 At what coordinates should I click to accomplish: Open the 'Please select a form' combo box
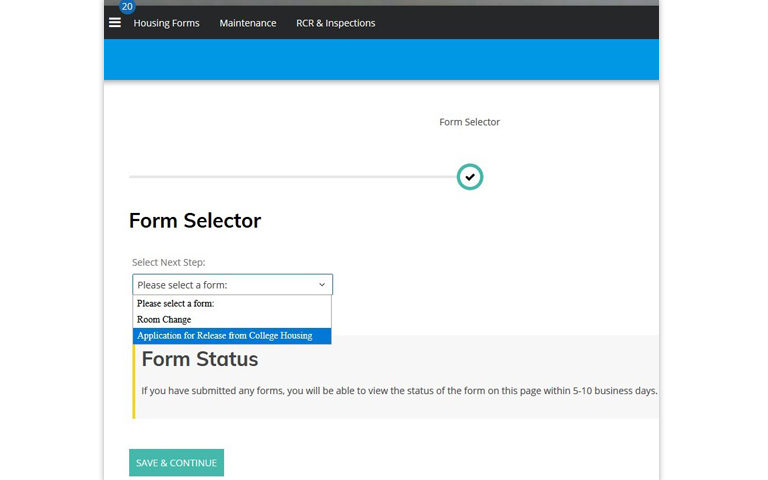232,285
